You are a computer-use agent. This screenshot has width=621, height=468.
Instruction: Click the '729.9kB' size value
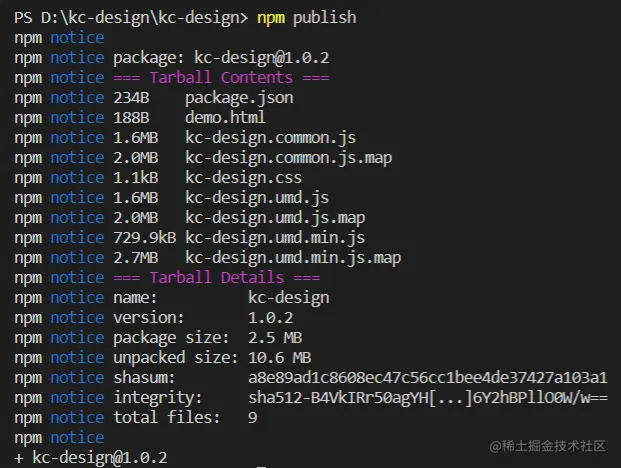click(x=145, y=238)
